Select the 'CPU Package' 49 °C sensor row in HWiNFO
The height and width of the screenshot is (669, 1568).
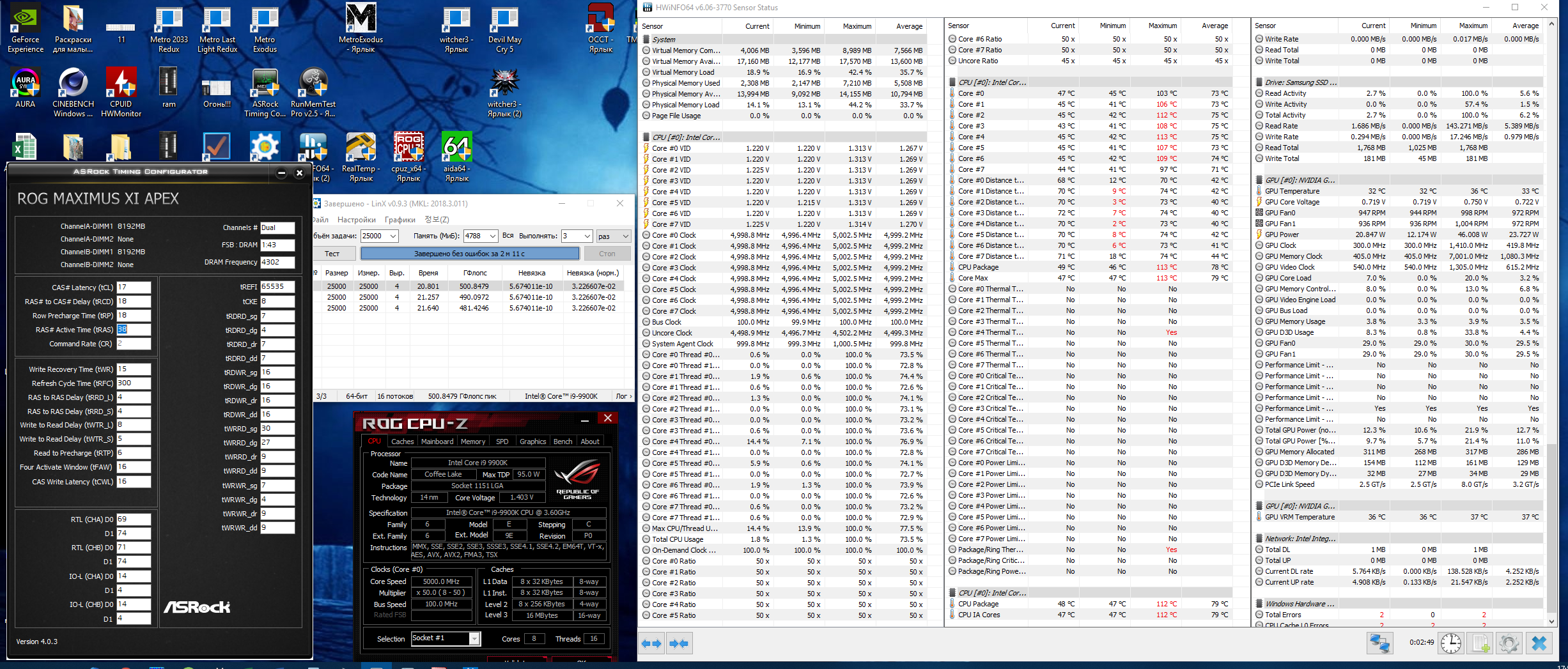(1090, 267)
